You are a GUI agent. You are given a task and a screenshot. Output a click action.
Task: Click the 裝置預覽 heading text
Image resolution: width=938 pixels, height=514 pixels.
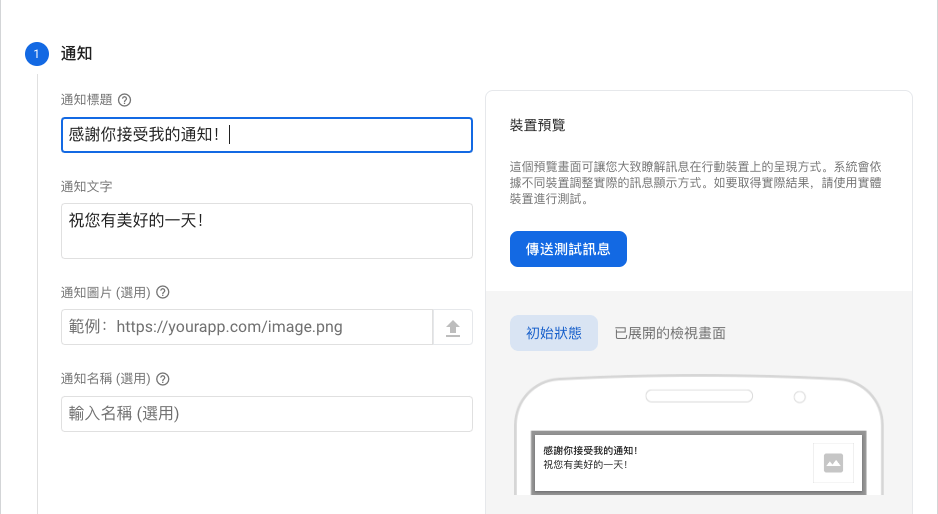(x=537, y=125)
